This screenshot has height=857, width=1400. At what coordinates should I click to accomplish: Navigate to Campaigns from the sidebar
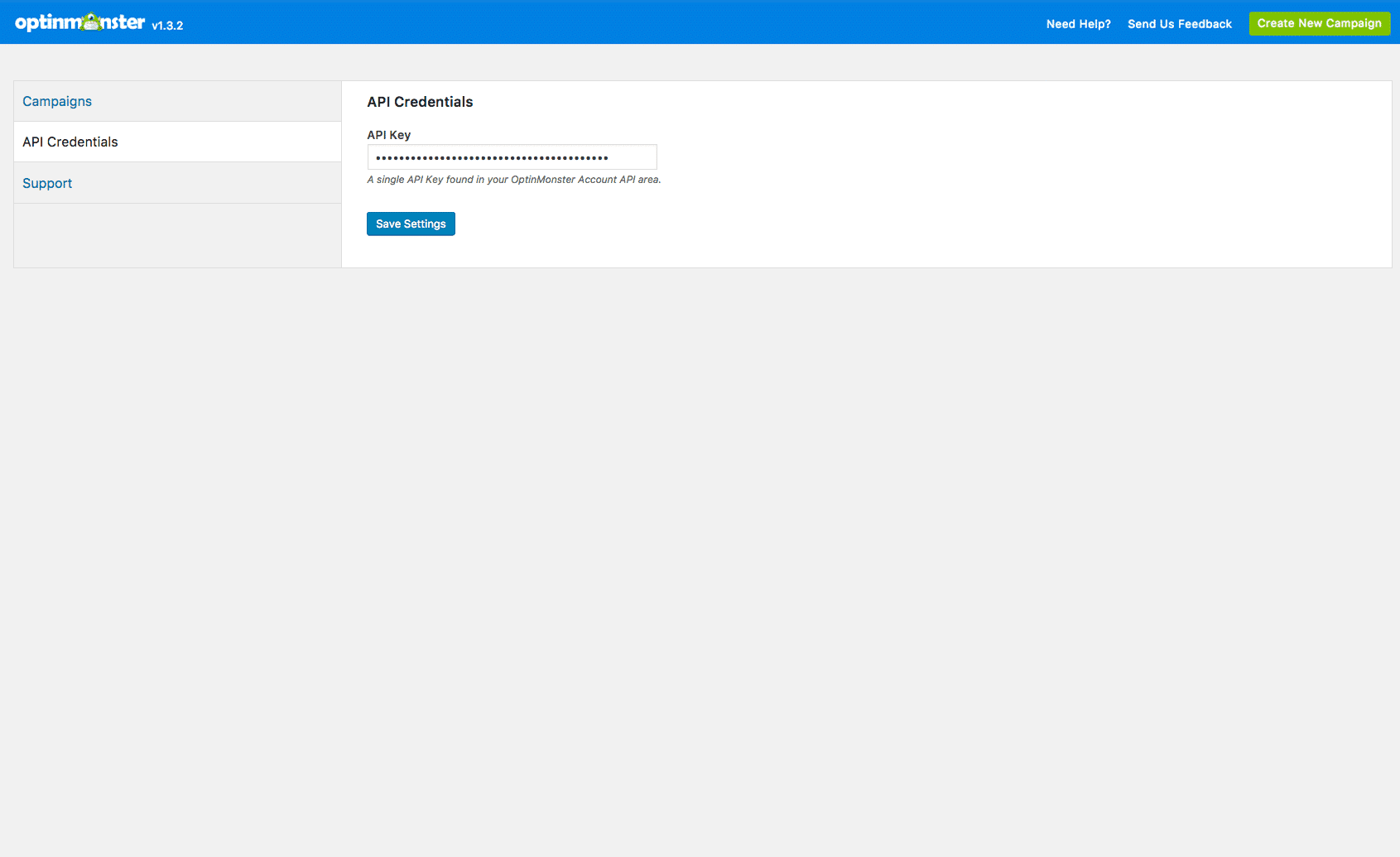57,101
